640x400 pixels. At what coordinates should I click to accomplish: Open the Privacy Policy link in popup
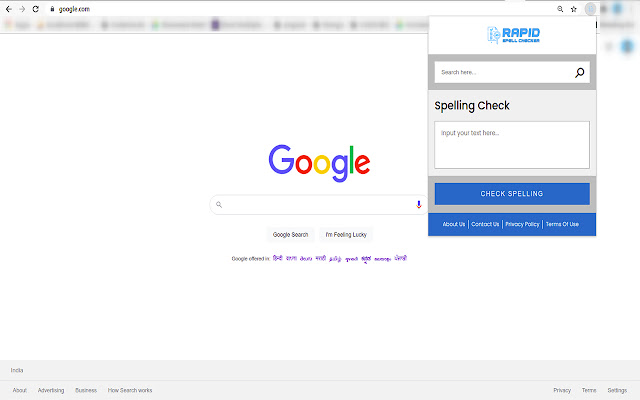click(x=522, y=224)
